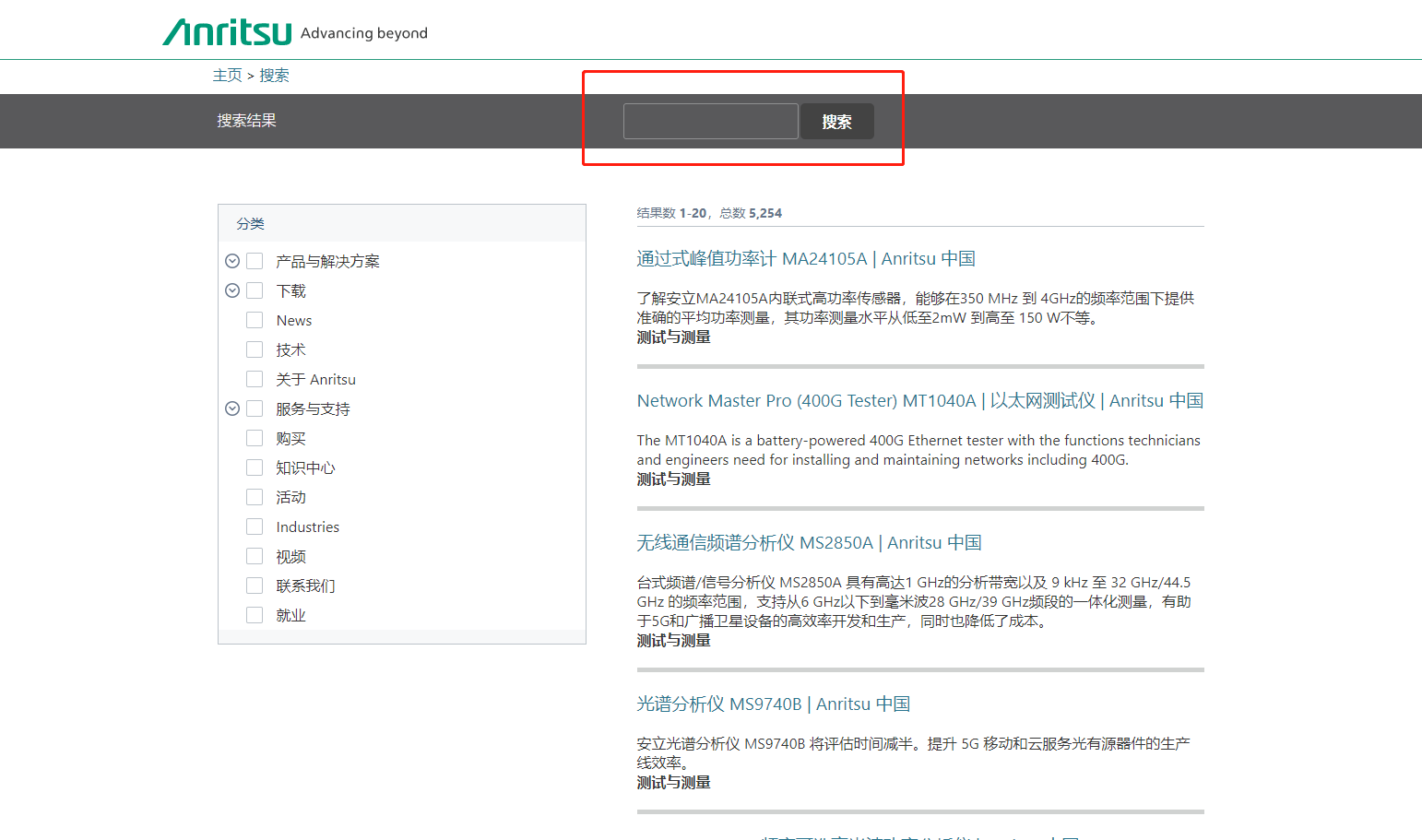Expand the 服务与支持 category chevron

(232, 408)
